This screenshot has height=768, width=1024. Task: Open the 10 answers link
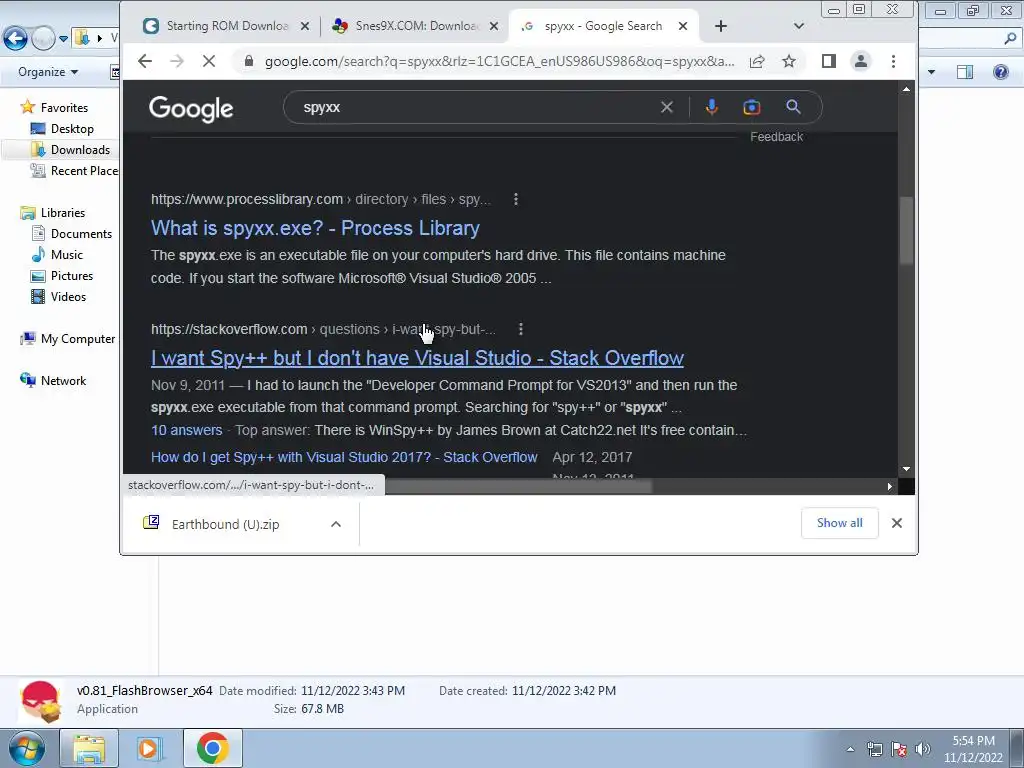tap(187, 430)
